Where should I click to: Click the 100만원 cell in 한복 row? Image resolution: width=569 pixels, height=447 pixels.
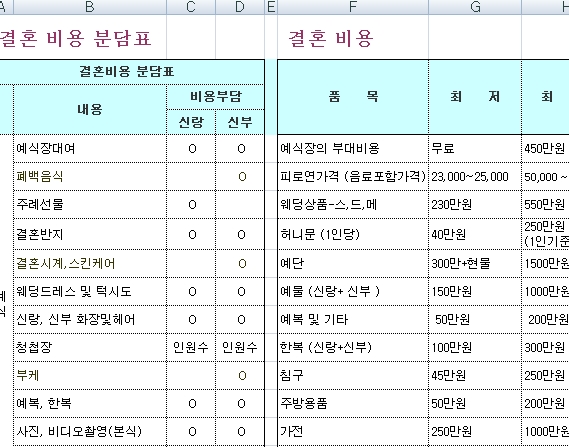coord(475,347)
